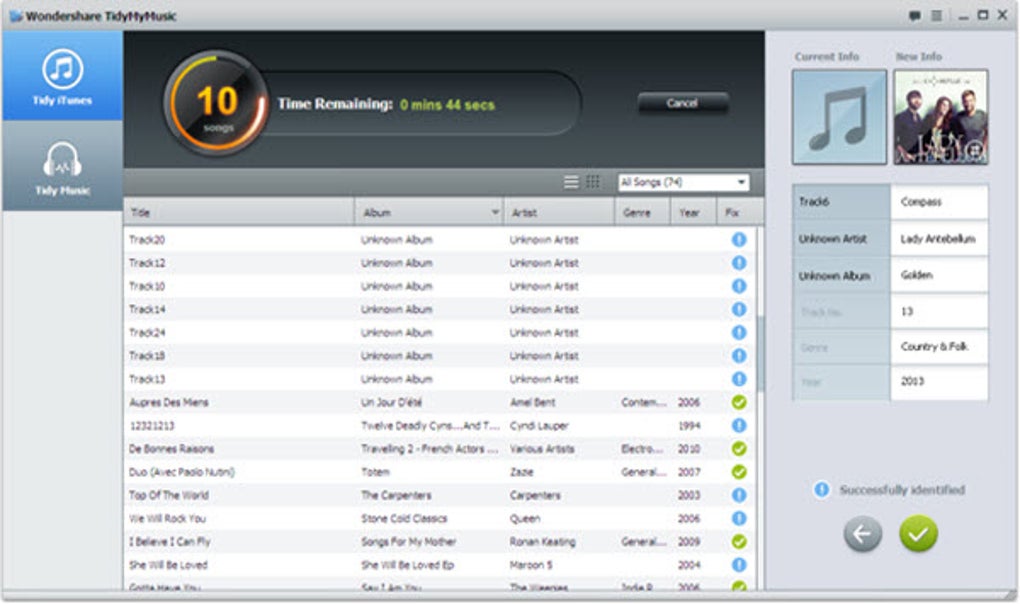This screenshot has width=1020, height=604.
Task: Click the 10 songs progress dial
Action: (x=216, y=103)
